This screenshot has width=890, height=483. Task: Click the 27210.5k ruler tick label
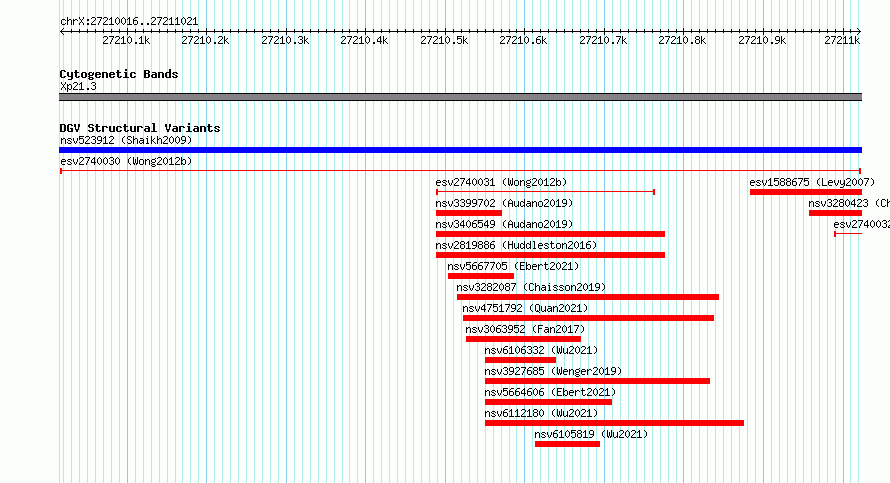point(444,40)
